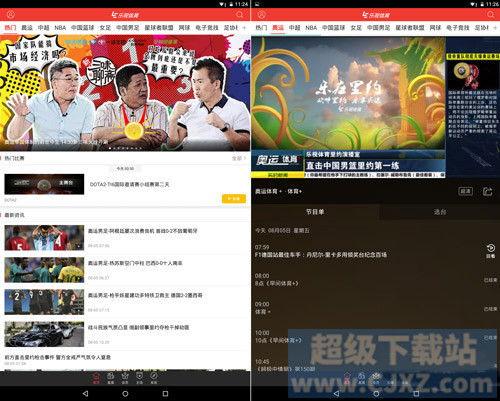Select the crown icon in bottom bar
This screenshot has width=500, height=401.
tap(125, 378)
